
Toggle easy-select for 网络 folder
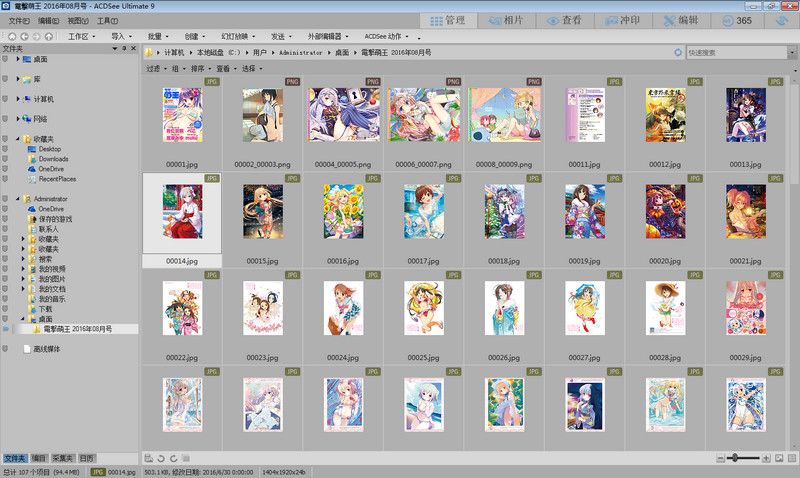pyautogui.click(x=5, y=119)
